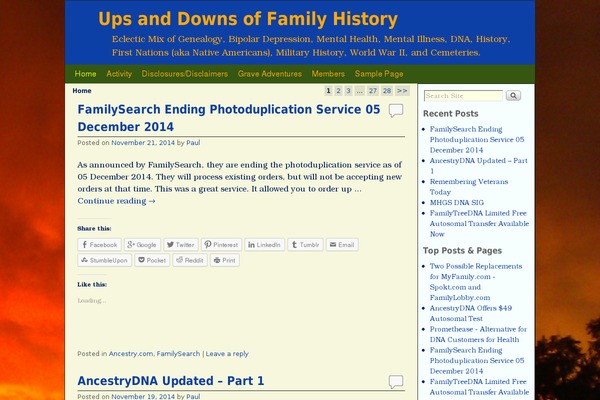Open recent post MHGS DNA SIG

point(457,202)
